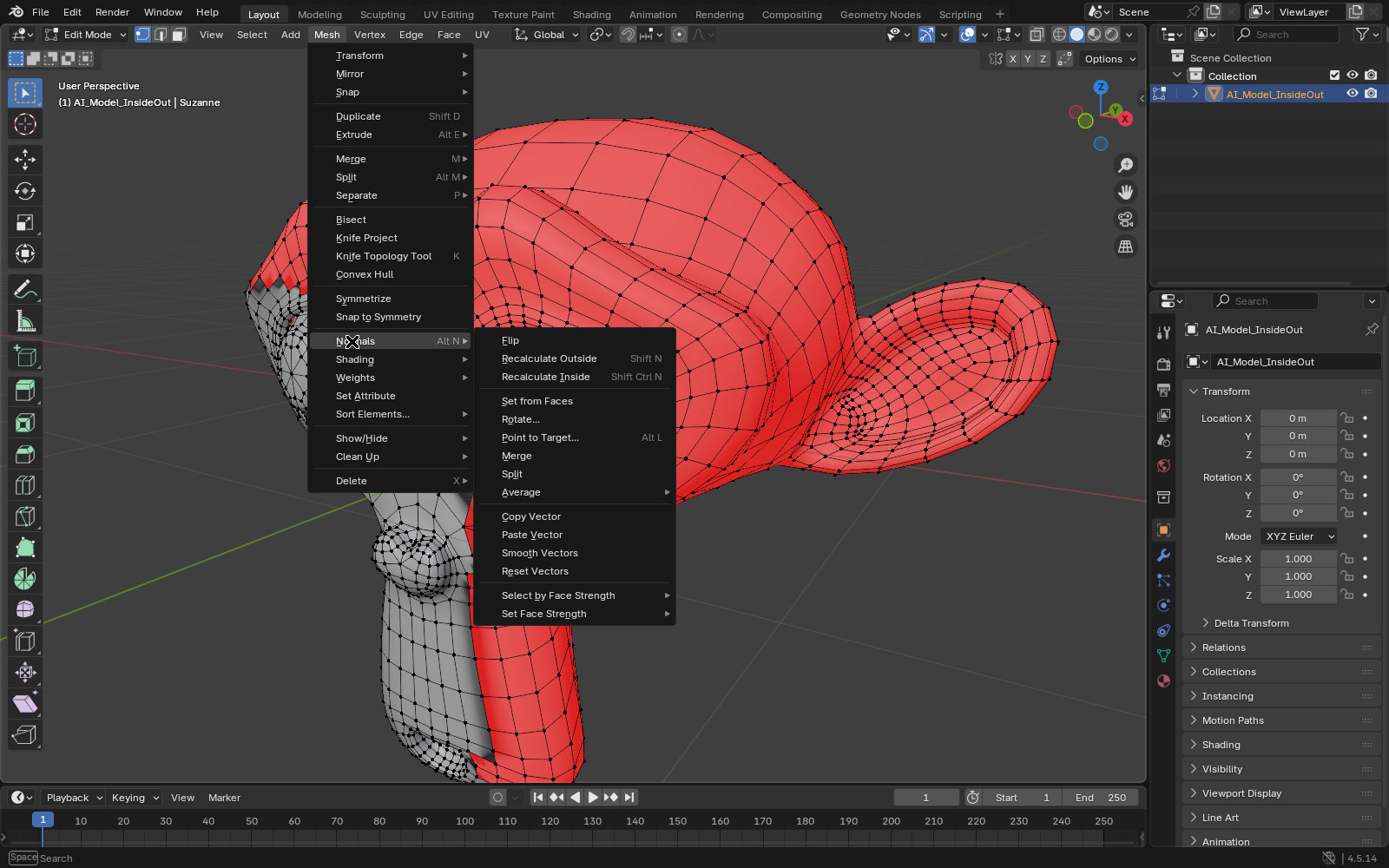Screen dimensions: 1389x868
Task: Expand the Relations panel
Action: tap(1224, 648)
